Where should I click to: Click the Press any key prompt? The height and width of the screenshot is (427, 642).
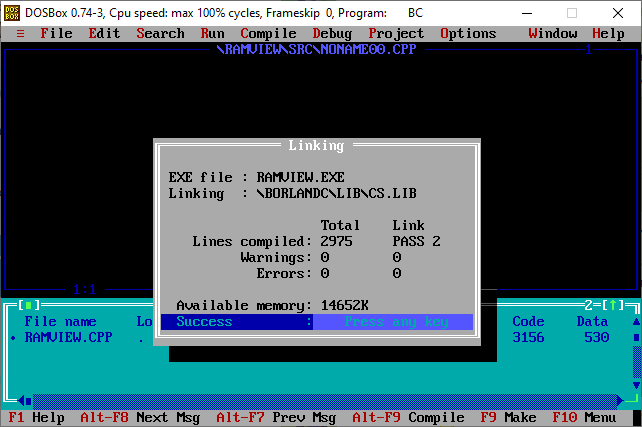(396, 322)
